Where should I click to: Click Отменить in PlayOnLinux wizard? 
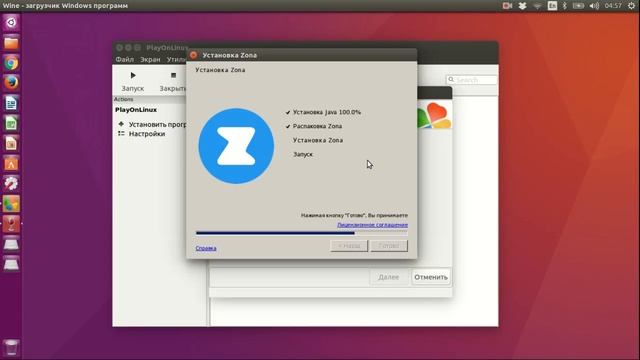pos(431,277)
